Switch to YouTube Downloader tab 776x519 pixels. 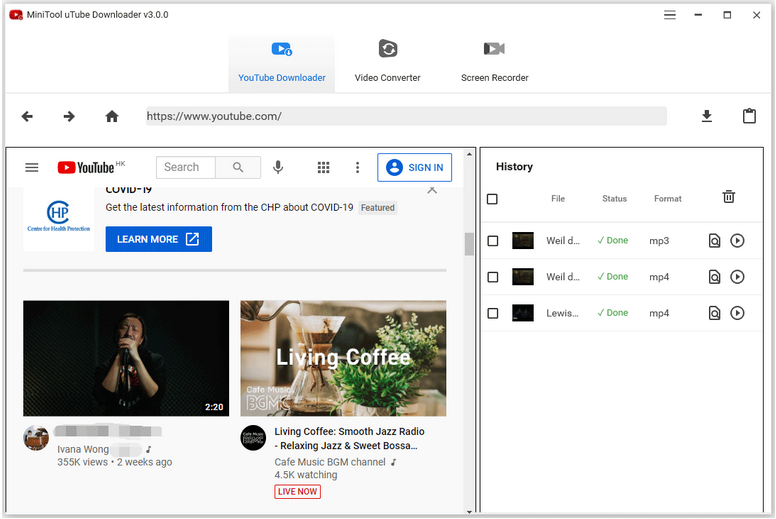pos(282,64)
